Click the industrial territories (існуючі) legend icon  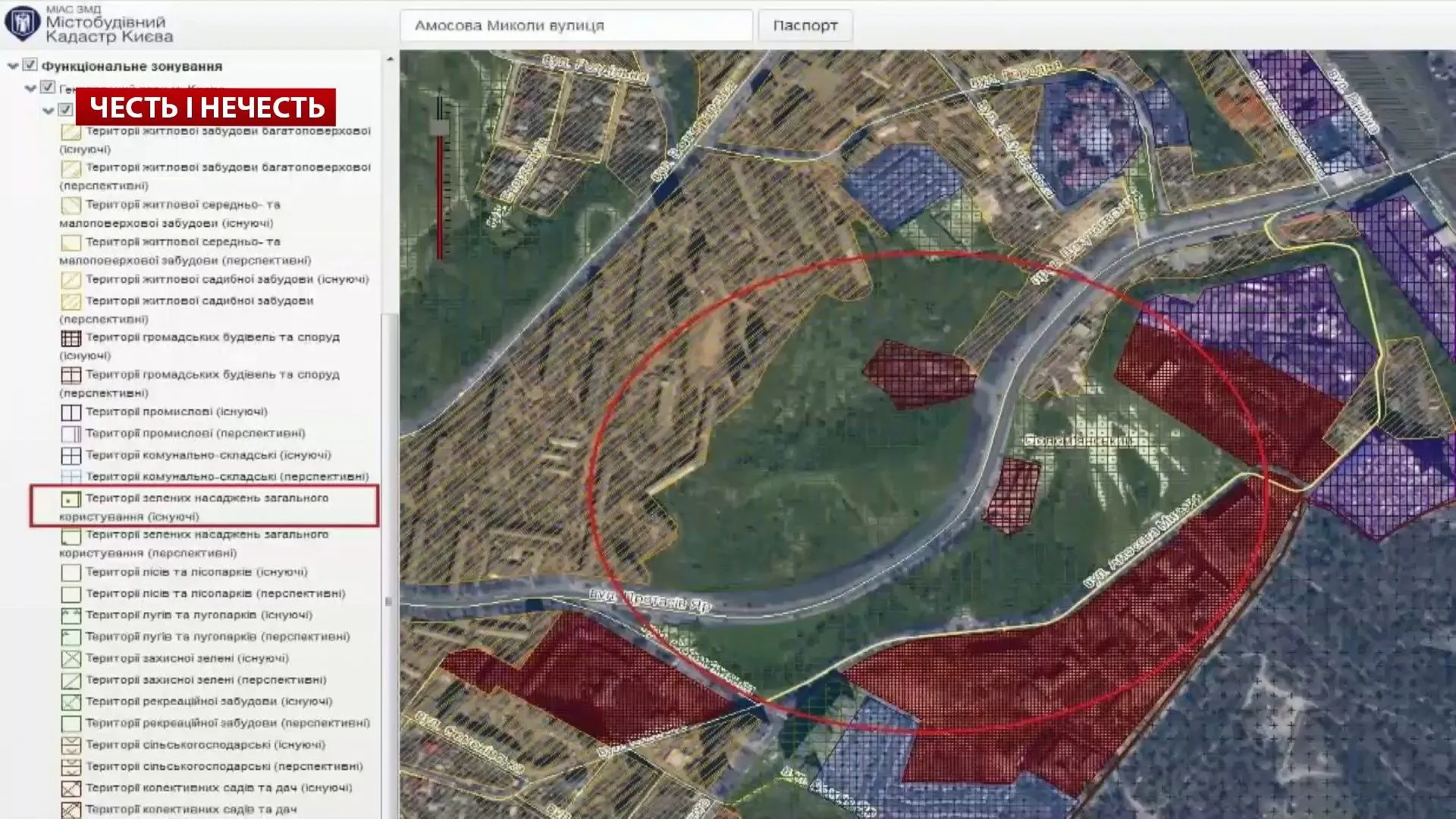point(71,413)
